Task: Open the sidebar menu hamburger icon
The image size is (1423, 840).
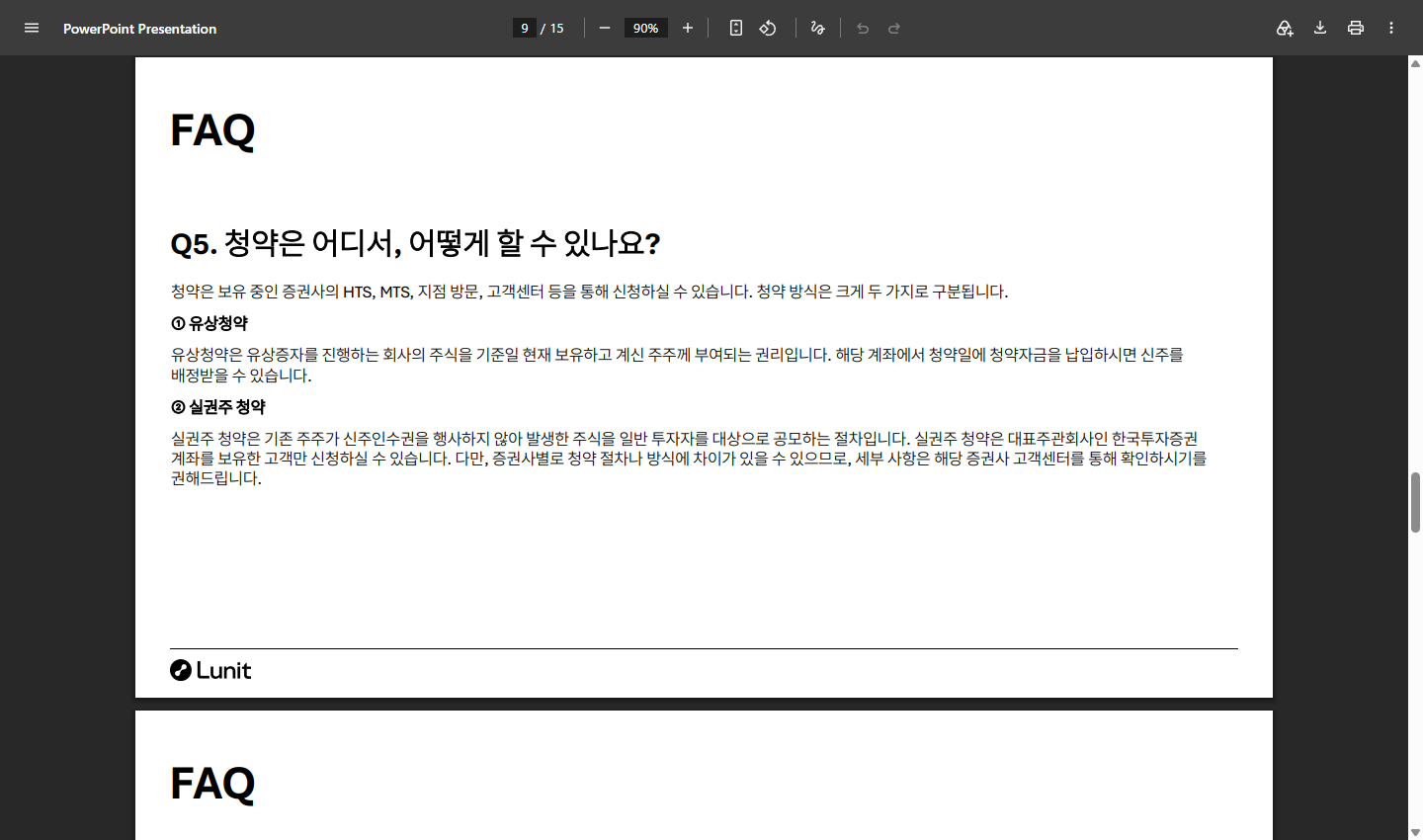Action: click(x=32, y=28)
